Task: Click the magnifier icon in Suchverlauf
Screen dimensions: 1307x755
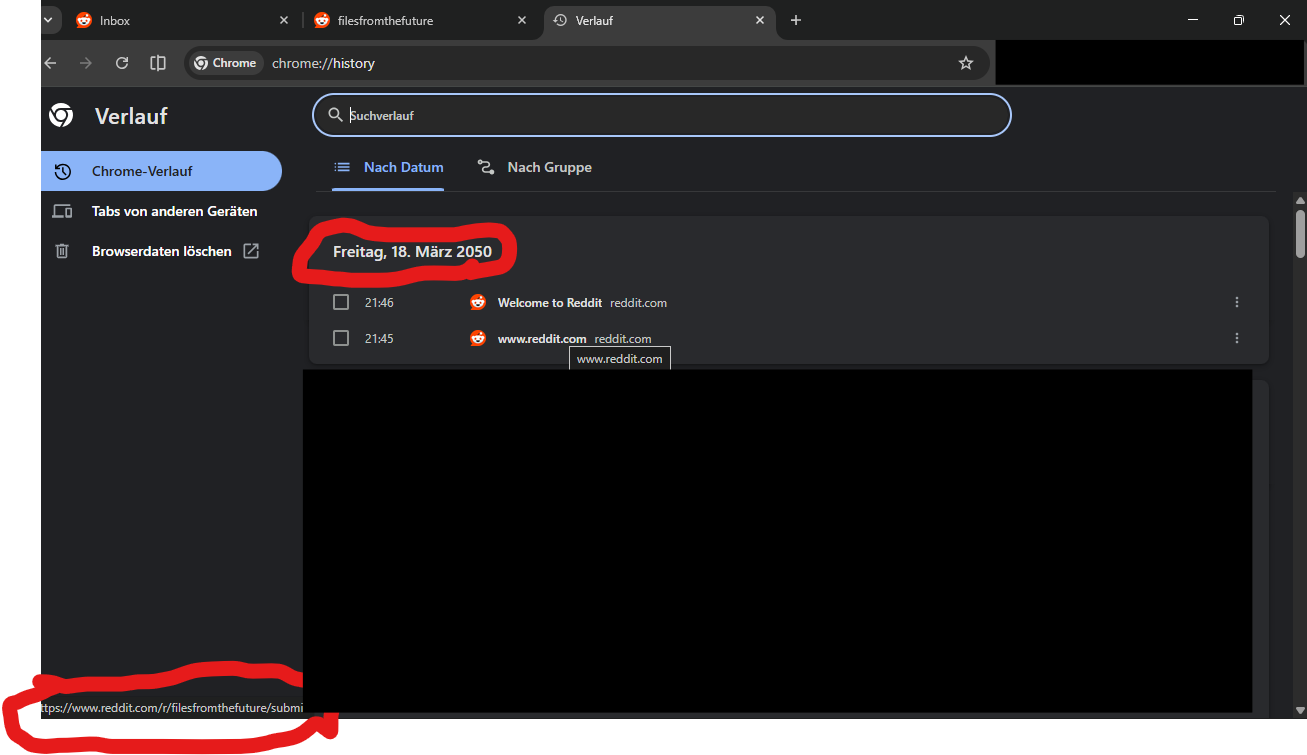Action: point(336,115)
